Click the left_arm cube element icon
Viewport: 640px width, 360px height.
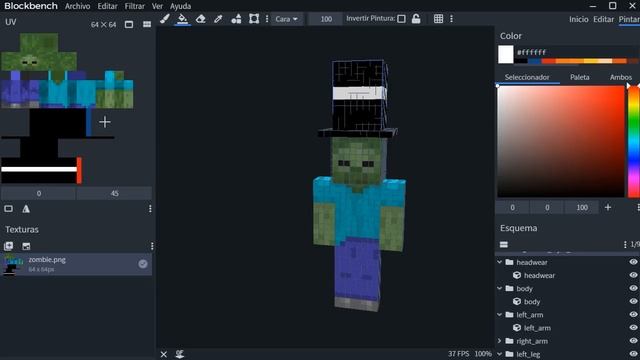pyautogui.click(x=517, y=328)
